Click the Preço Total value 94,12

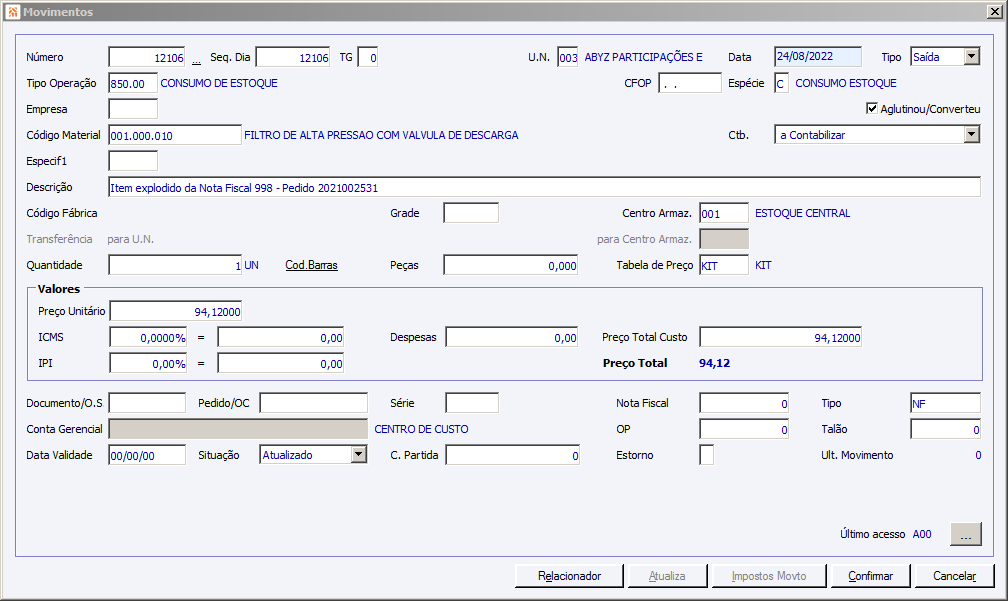[x=714, y=363]
